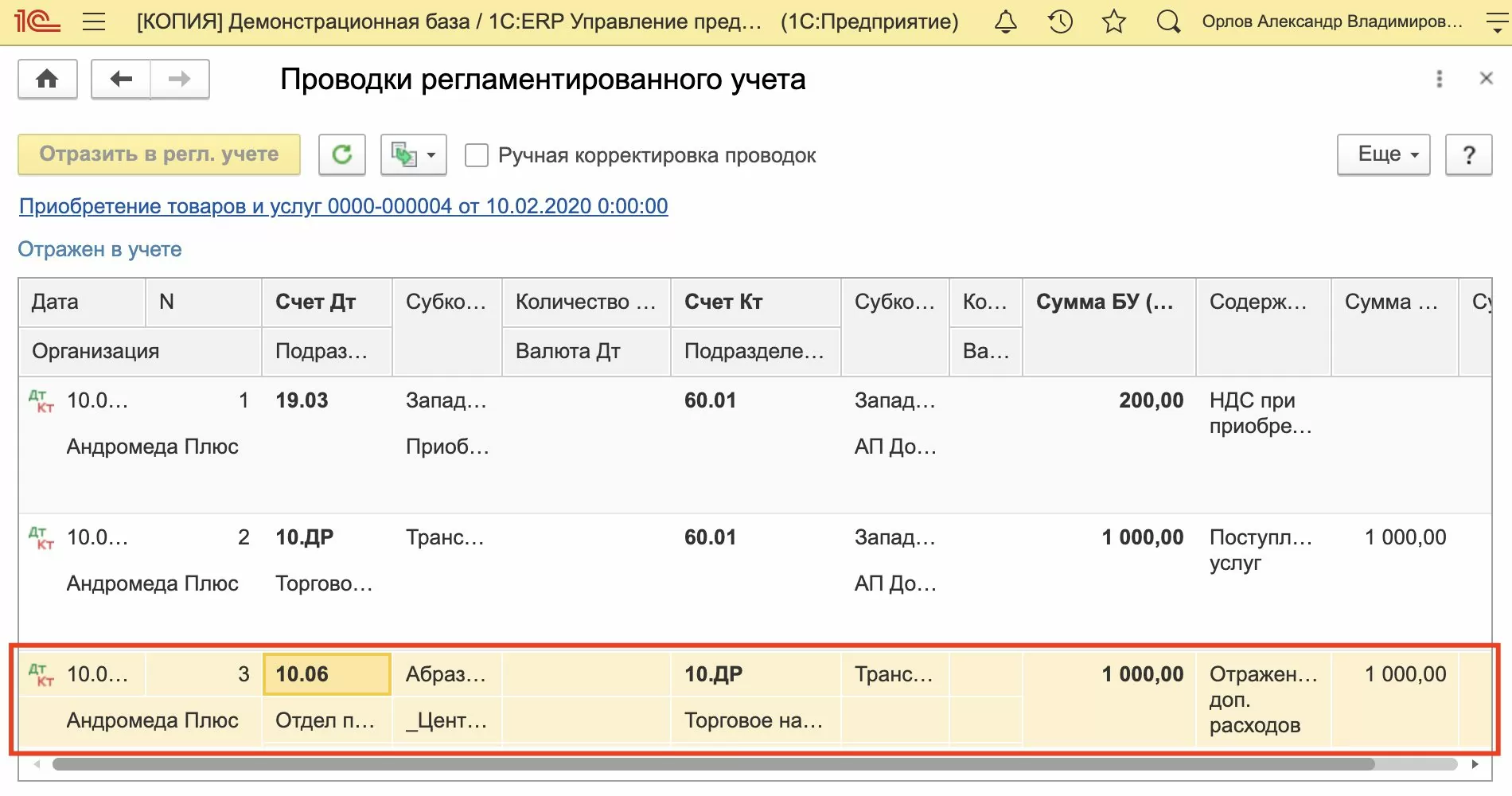The height and width of the screenshot is (796, 1512).
Task: Click the Организация column header
Action: (x=141, y=351)
